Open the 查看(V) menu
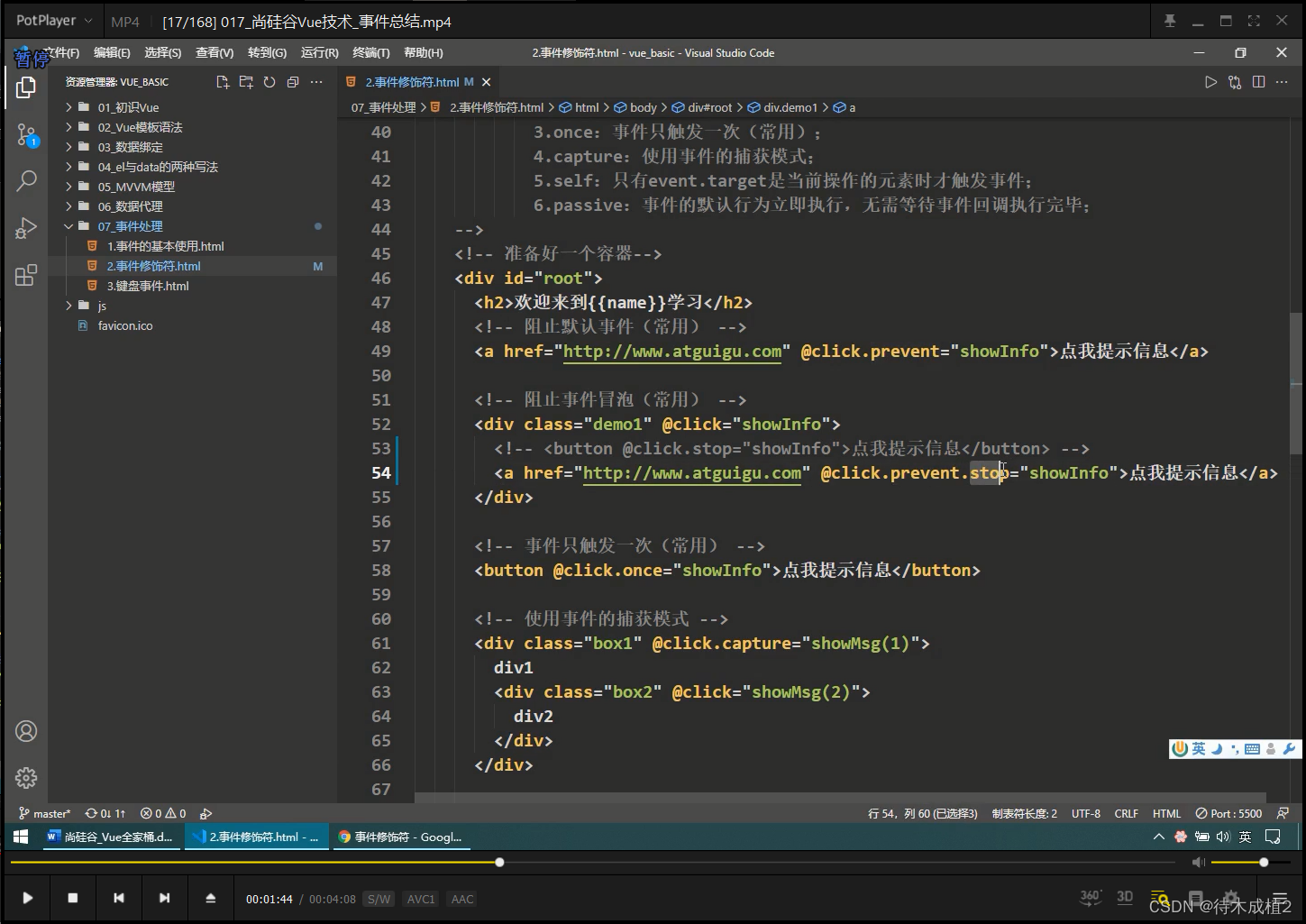 [x=215, y=52]
